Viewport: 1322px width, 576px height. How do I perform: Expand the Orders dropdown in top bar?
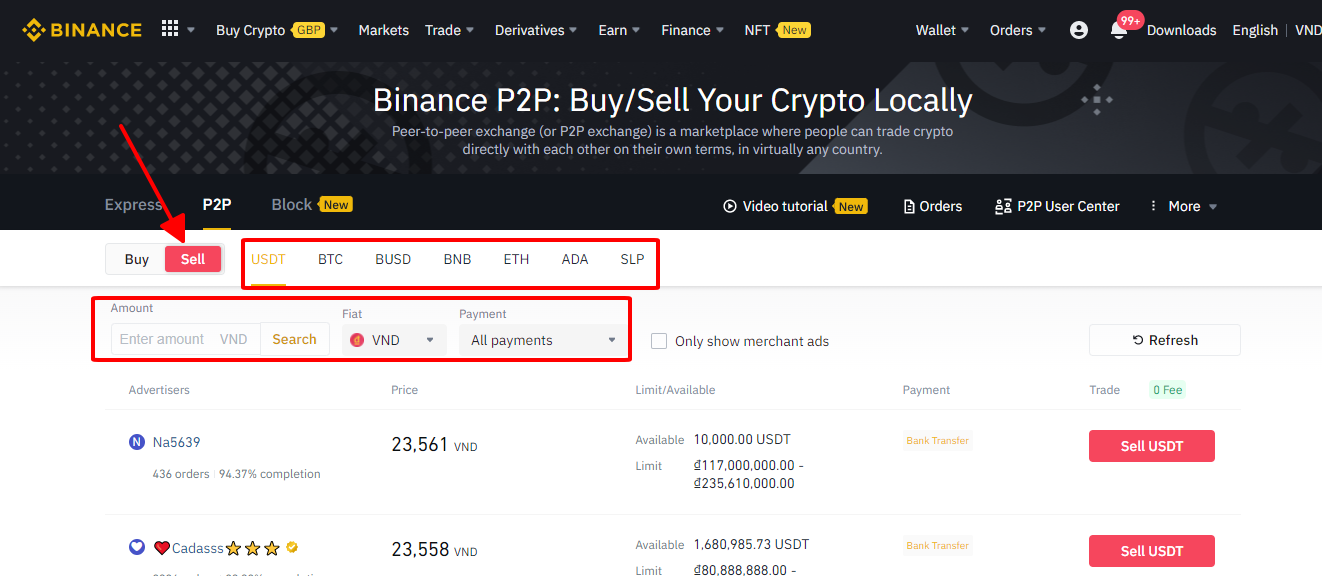(1018, 30)
